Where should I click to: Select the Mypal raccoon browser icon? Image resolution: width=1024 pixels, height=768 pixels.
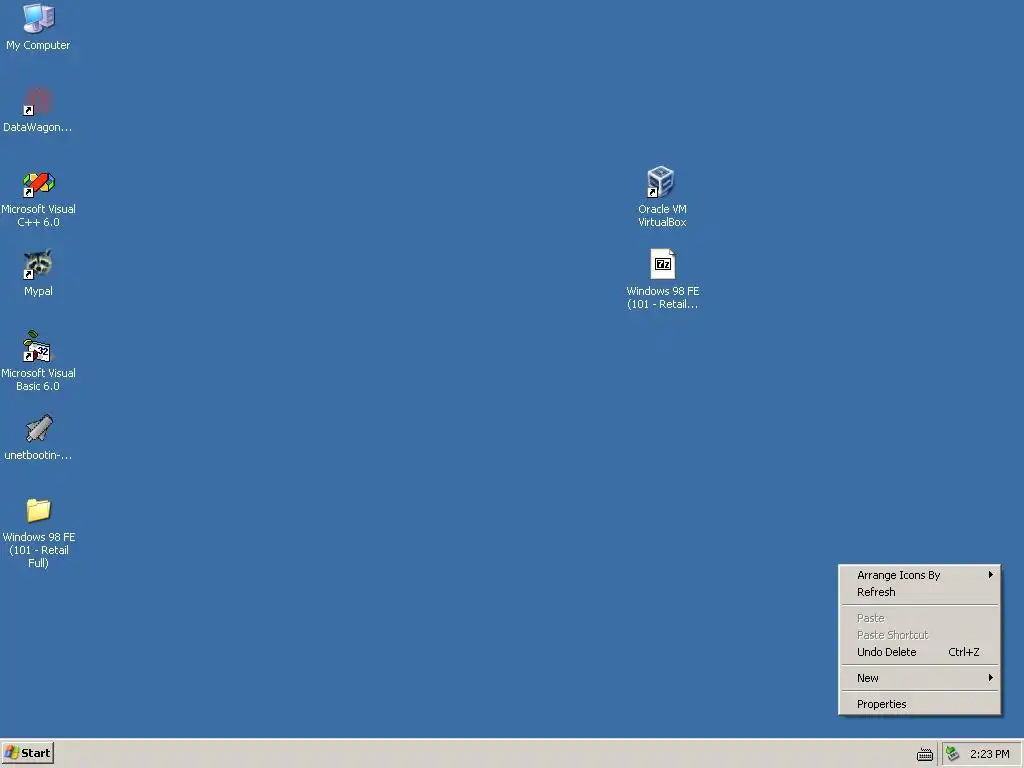click(x=38, y=264)
